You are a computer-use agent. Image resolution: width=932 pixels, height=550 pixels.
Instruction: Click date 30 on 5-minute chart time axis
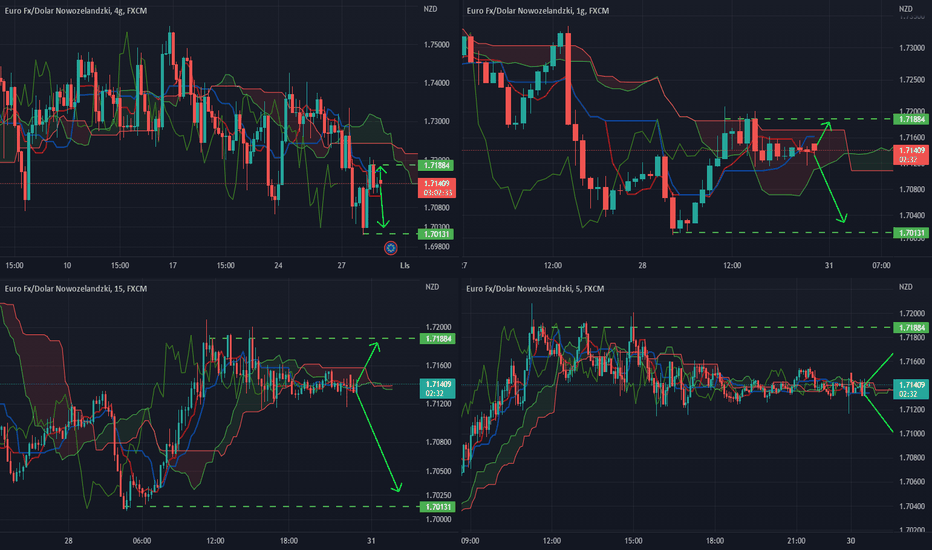(x=851, y=540)
